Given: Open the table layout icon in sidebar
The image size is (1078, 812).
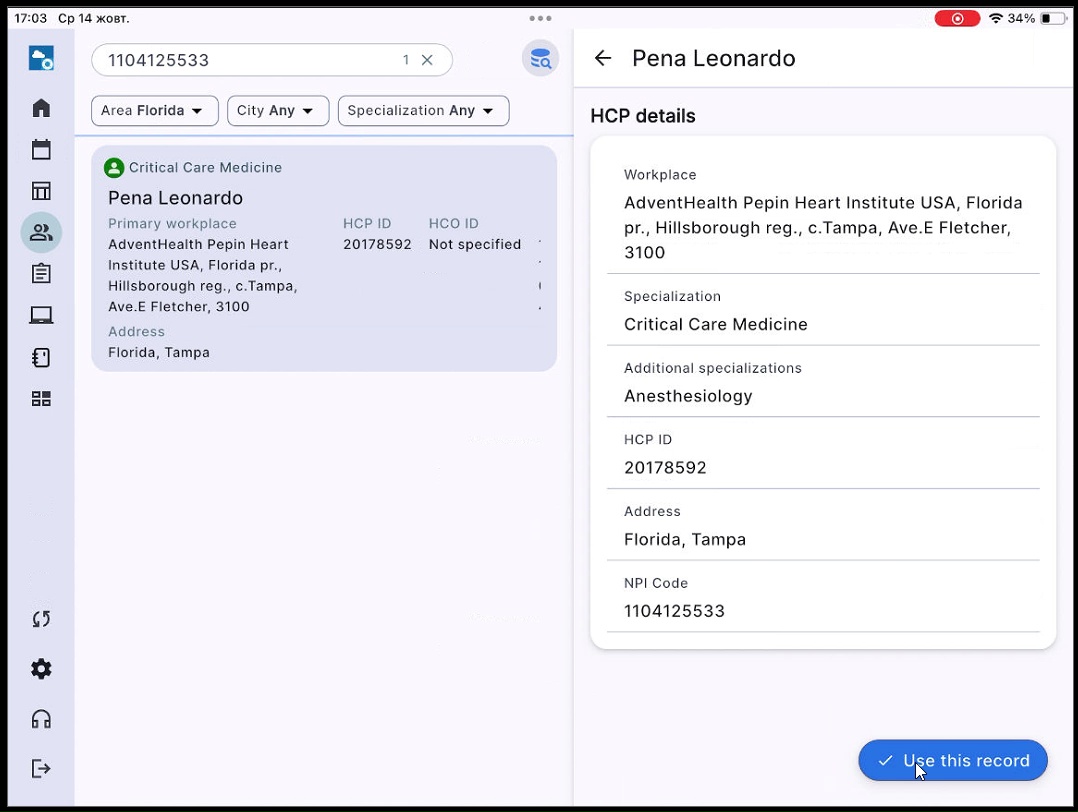Looking at the screenshot, I should pos(41,190).
